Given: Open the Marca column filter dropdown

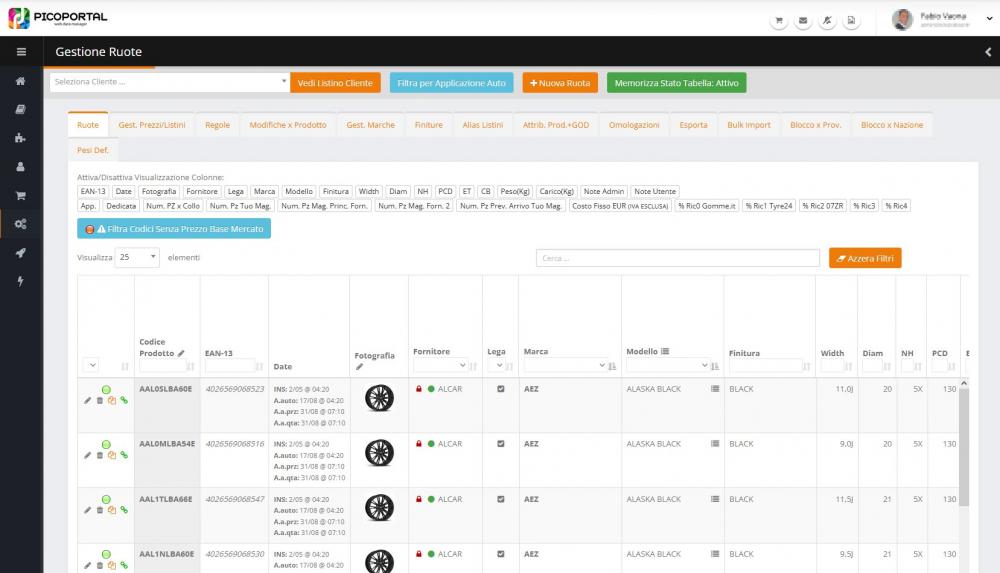Looking at the screenshot, I should pos(565,366).
